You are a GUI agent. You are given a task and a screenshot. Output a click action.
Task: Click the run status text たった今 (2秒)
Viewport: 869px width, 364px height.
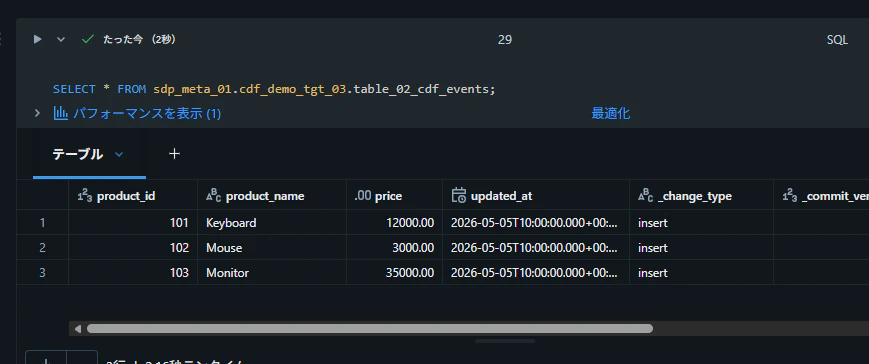coord(140,39)
